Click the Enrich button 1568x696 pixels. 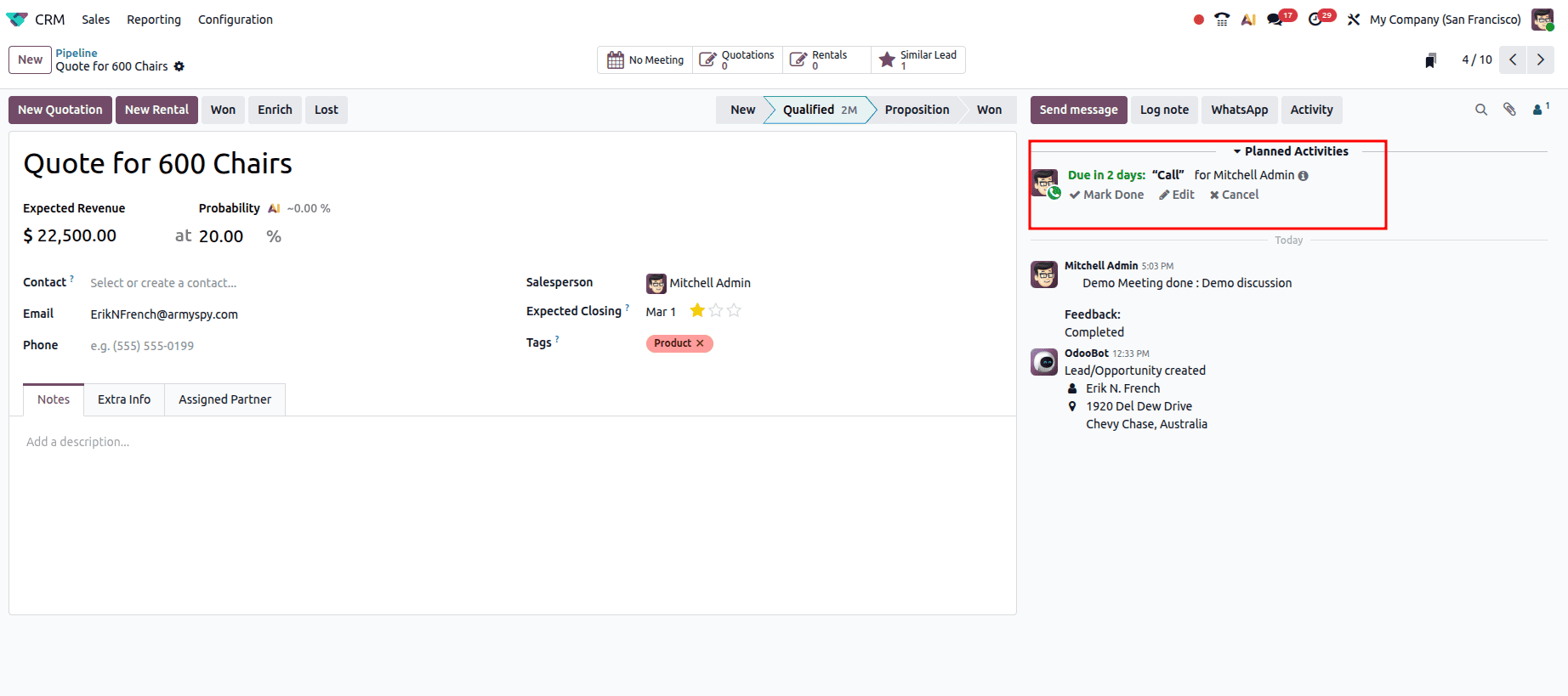[x=275, y=110]
